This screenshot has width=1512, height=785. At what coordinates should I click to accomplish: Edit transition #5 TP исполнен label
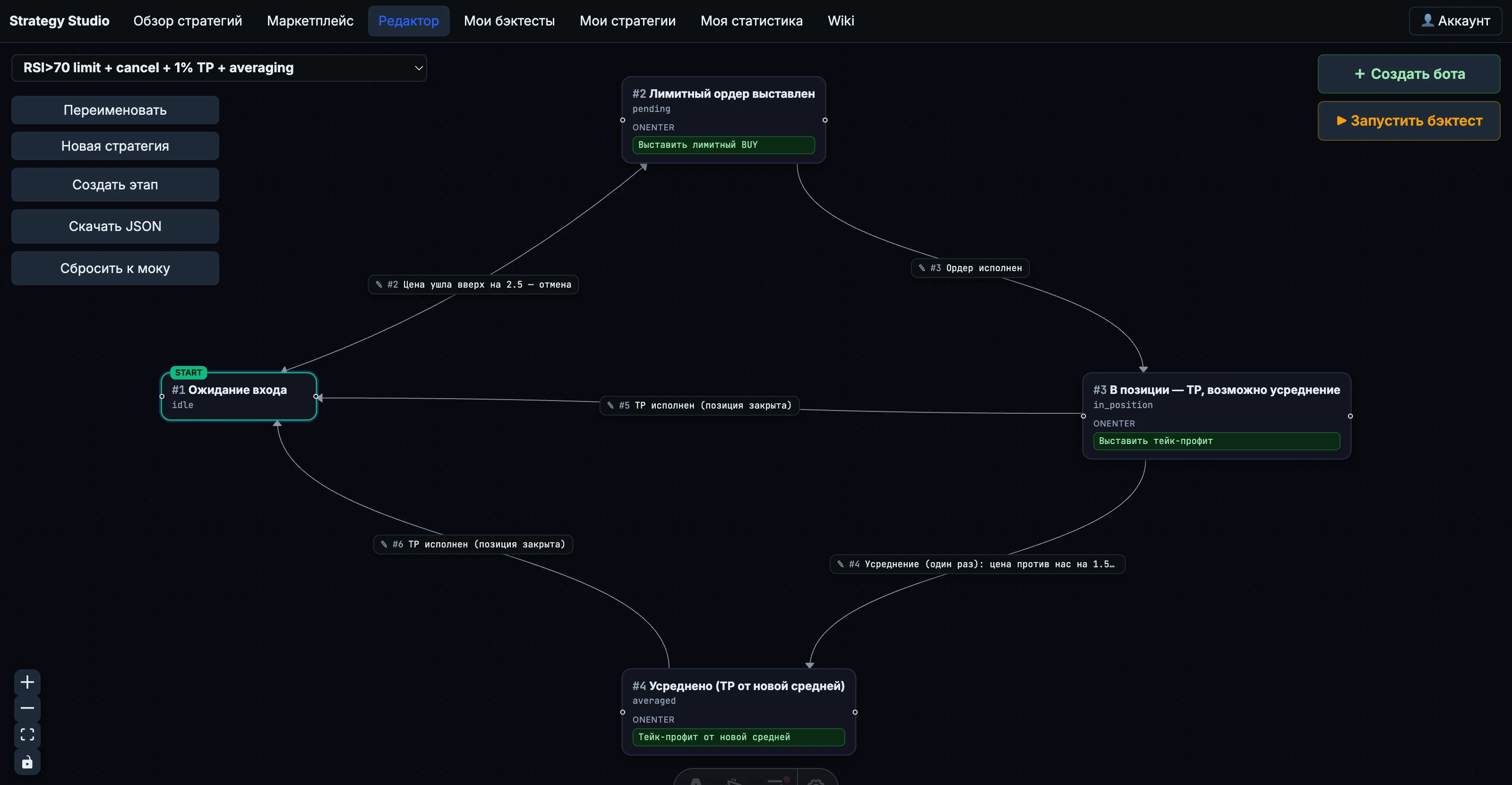(699, 405)
